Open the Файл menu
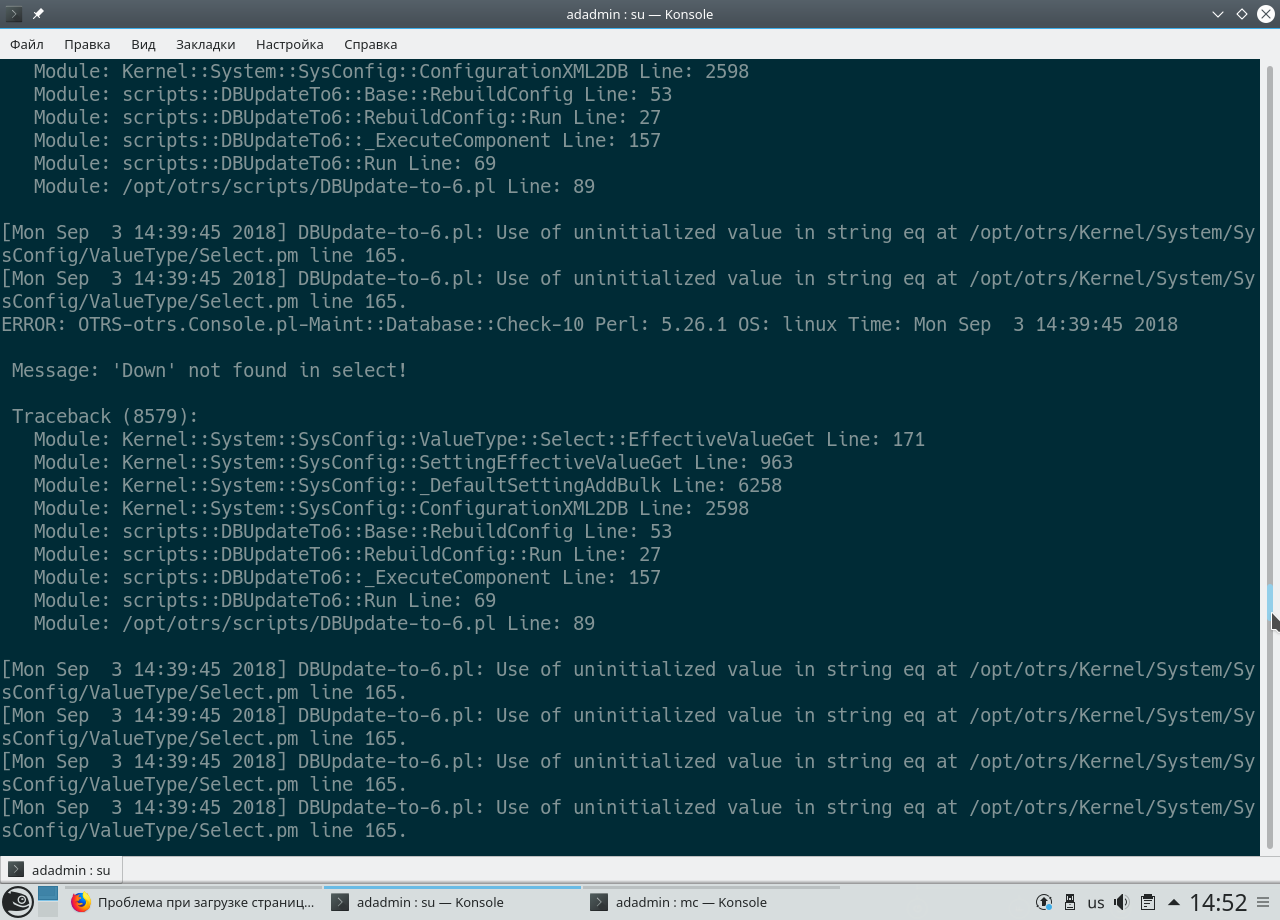1280x920 pixels. (27, 44)
